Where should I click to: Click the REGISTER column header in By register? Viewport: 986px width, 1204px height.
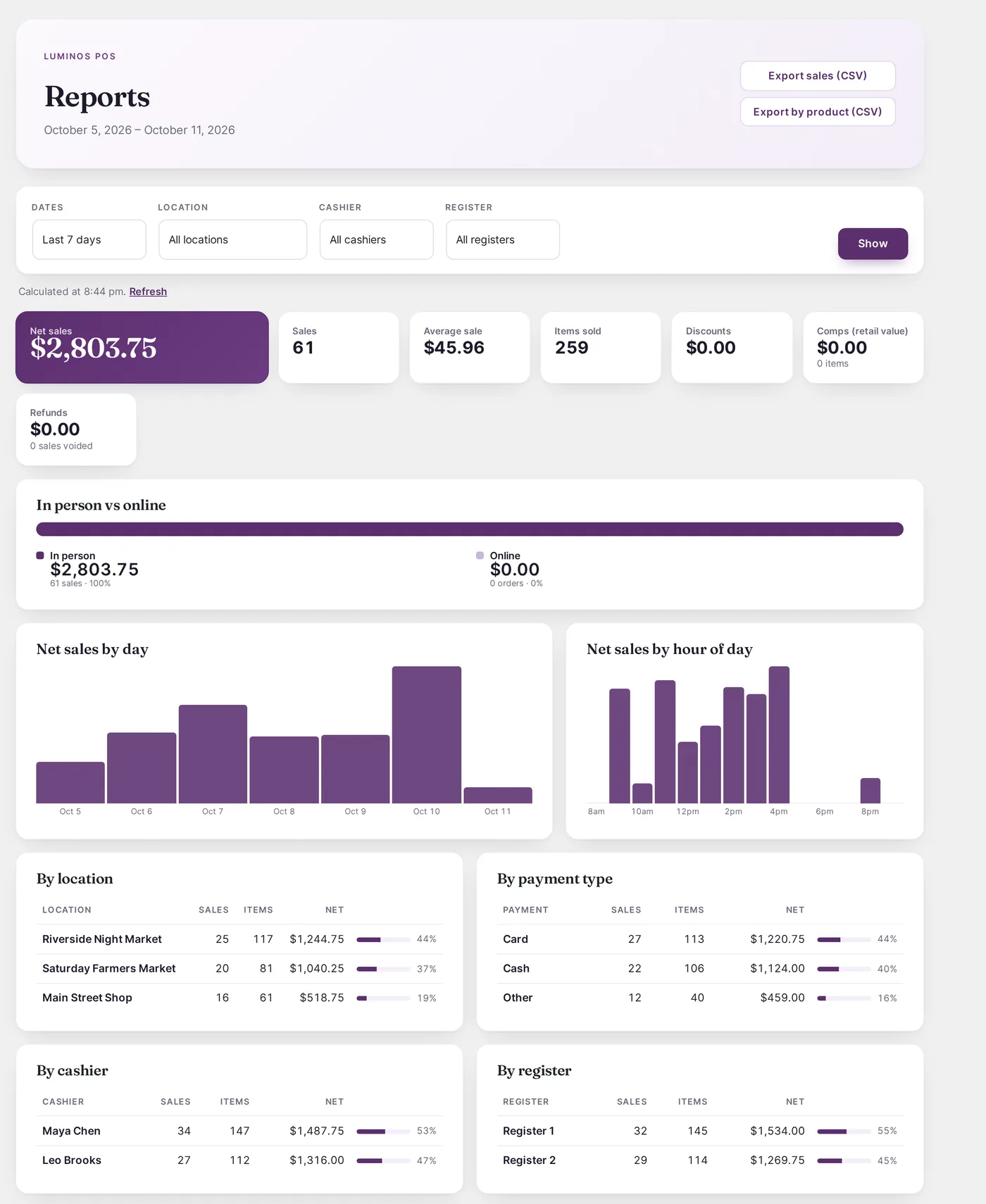[x=526, y=1102]
